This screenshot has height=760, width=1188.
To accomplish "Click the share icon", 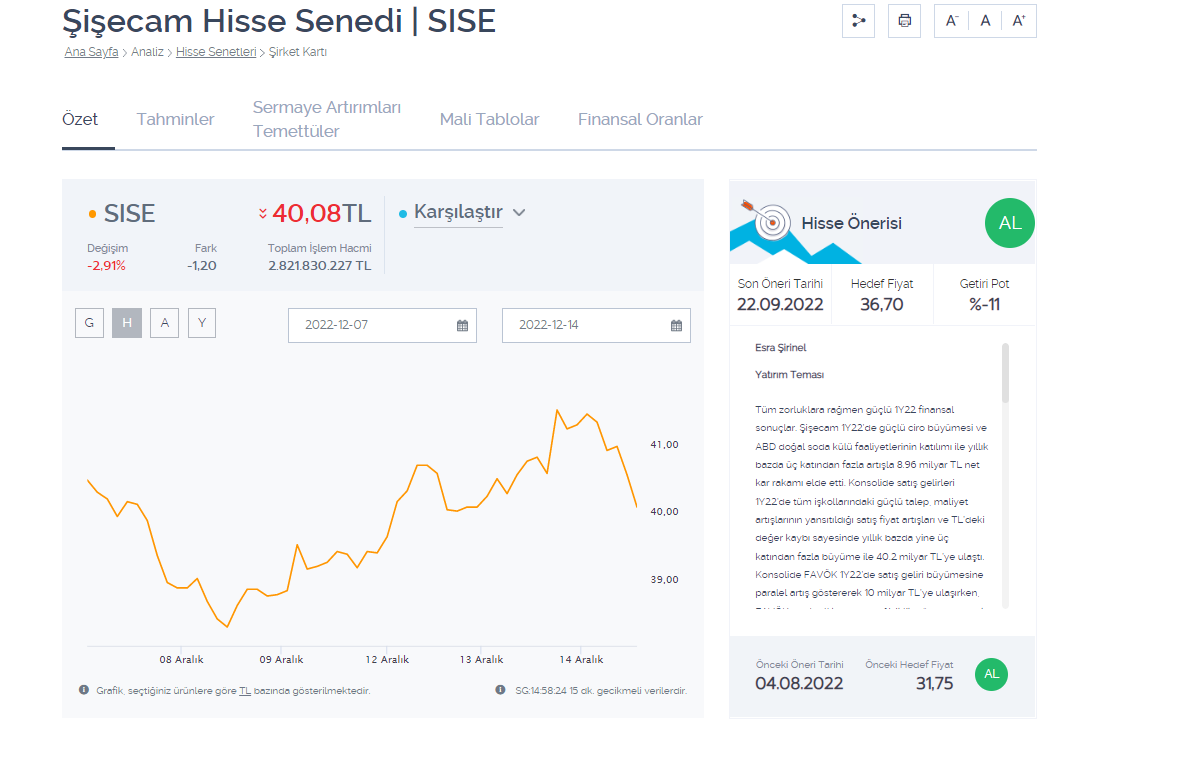I will (858, 21).
